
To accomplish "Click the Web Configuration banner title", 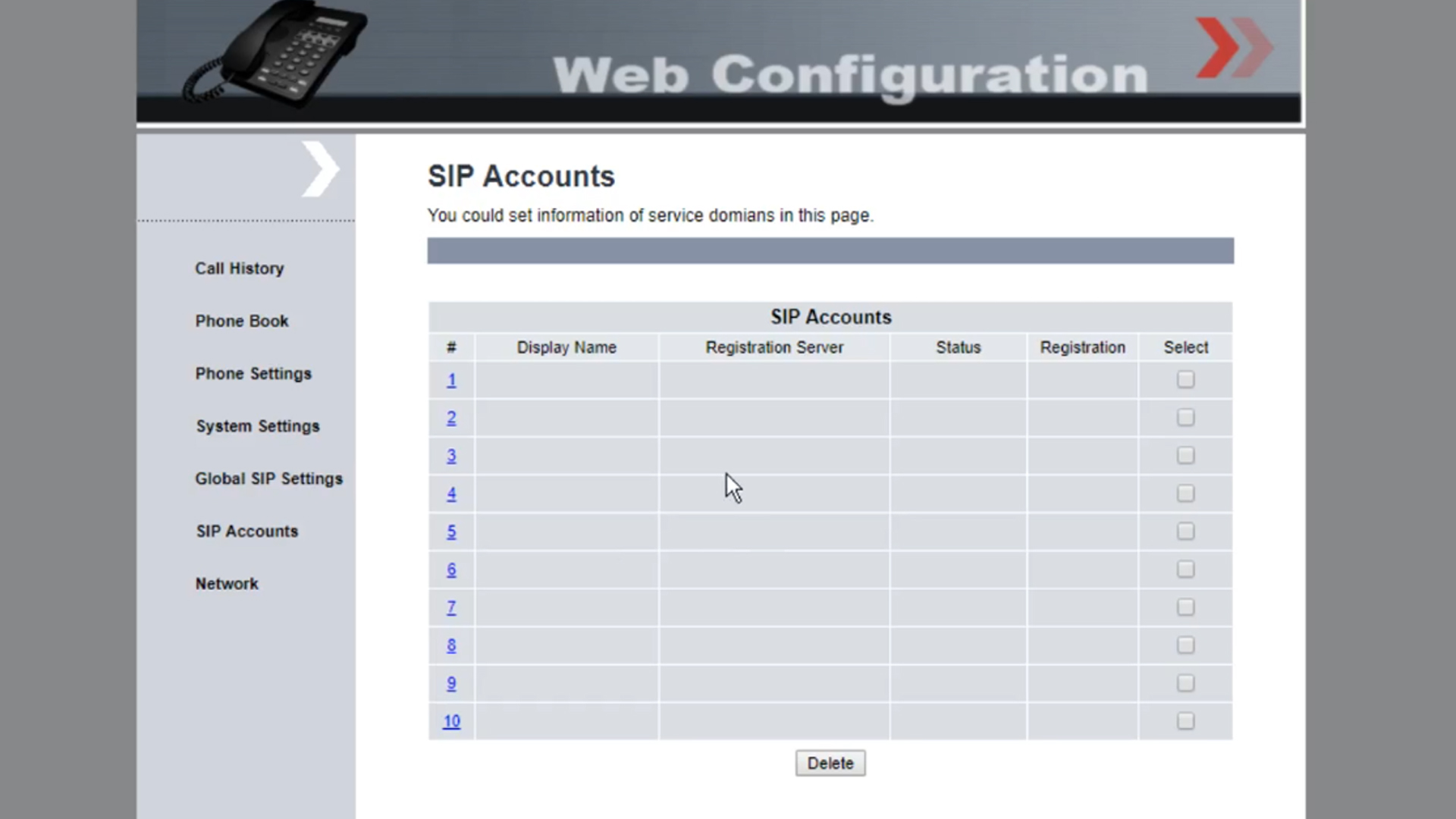I will click(x=849, y=74).
